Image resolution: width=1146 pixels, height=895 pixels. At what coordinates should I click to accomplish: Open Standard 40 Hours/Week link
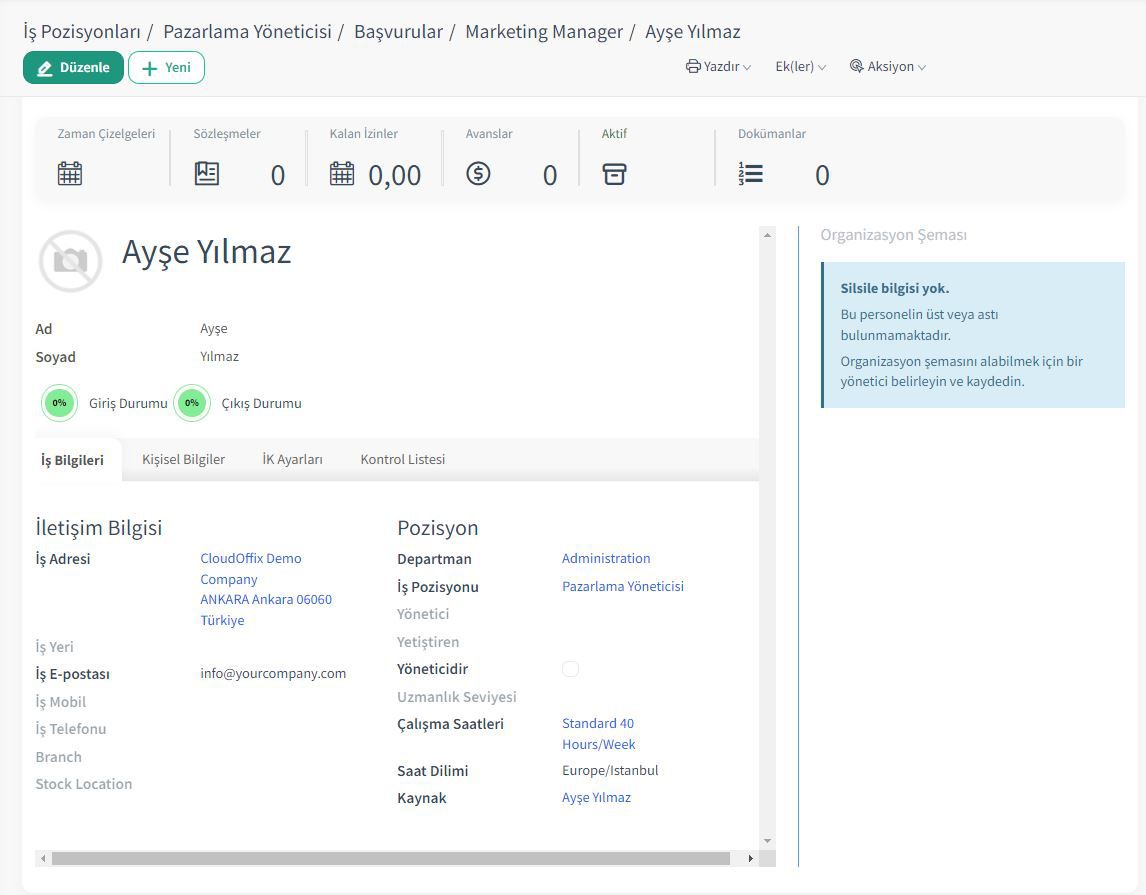pyautogui.click(x=598, y=734)
